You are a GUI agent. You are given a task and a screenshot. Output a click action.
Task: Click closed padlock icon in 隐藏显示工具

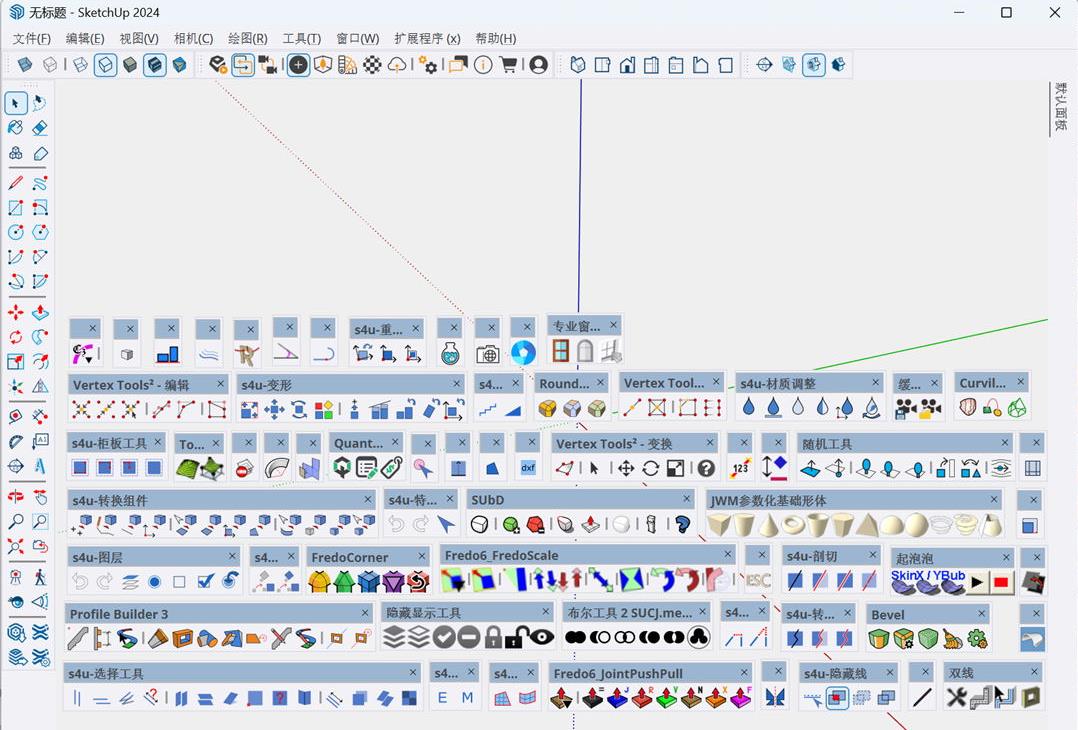pyautogui.click(x=493, y=637)
